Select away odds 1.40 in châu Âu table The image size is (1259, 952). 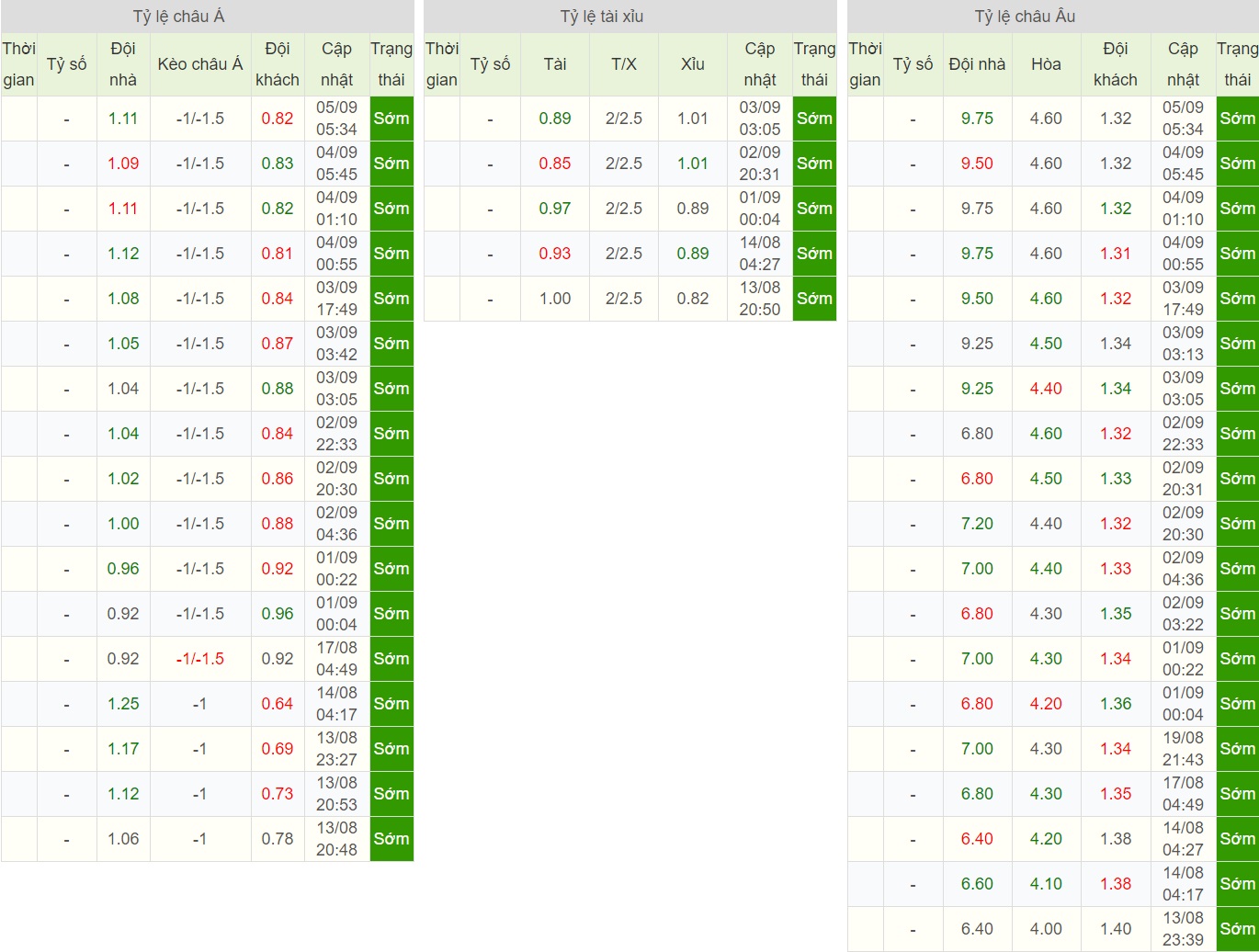(1116, 929)
